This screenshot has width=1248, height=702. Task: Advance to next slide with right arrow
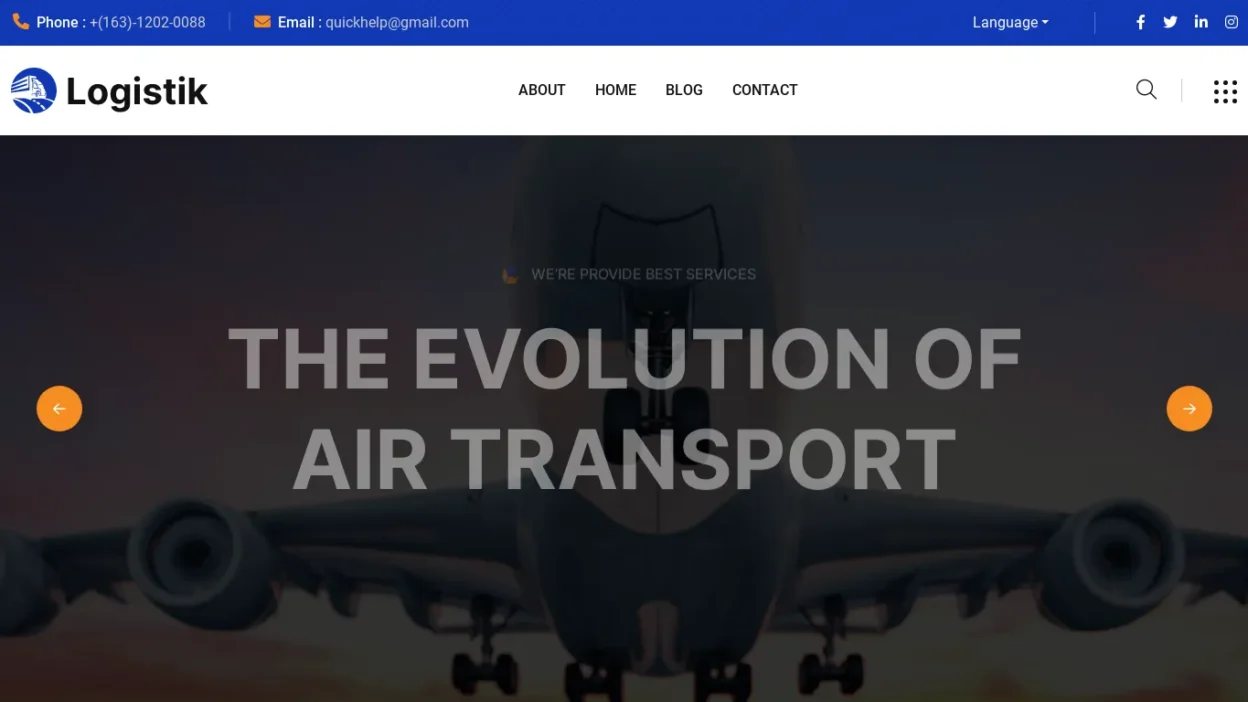(1189, 408)
